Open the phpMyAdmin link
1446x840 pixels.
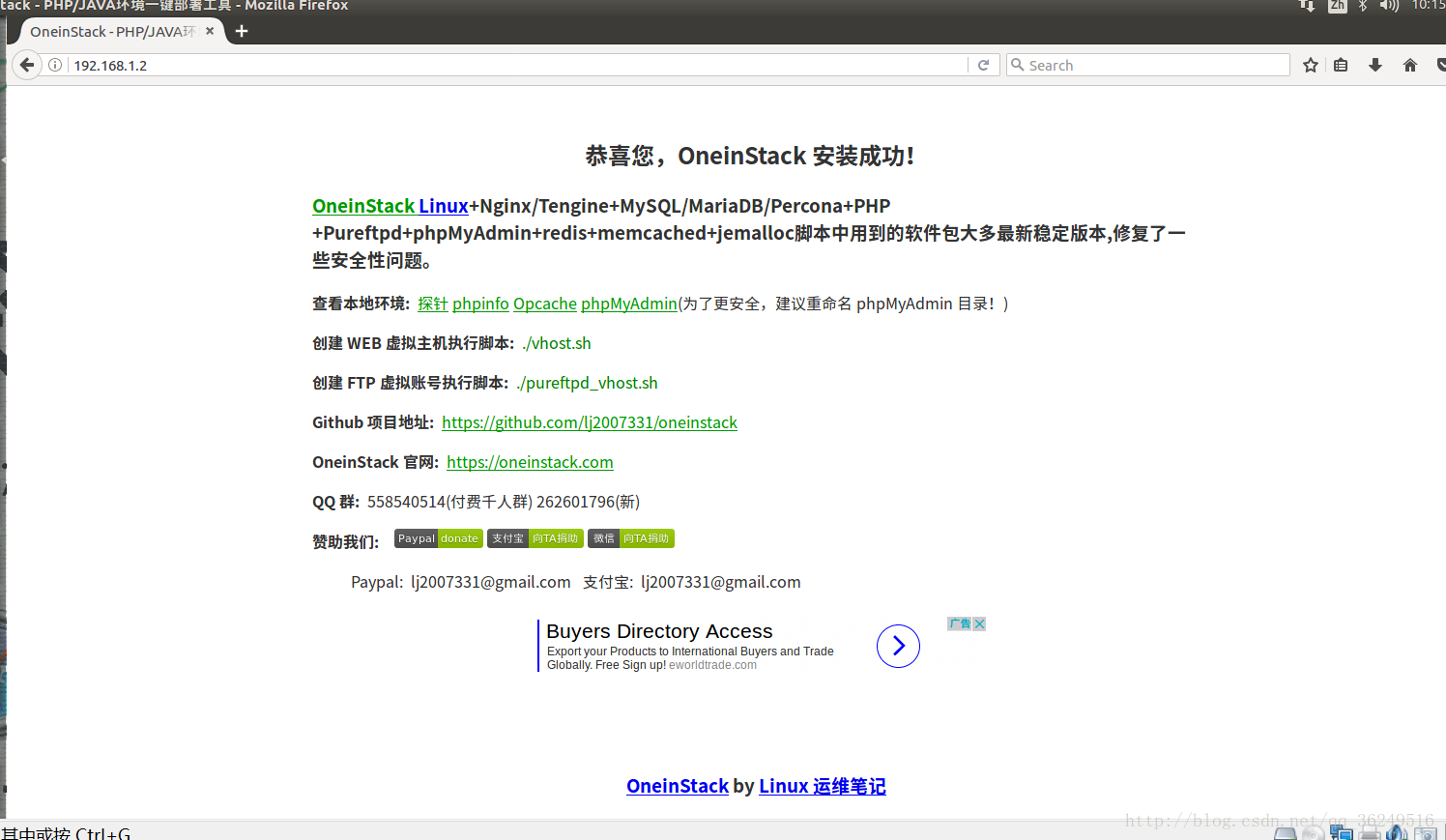tap(628, 304)
